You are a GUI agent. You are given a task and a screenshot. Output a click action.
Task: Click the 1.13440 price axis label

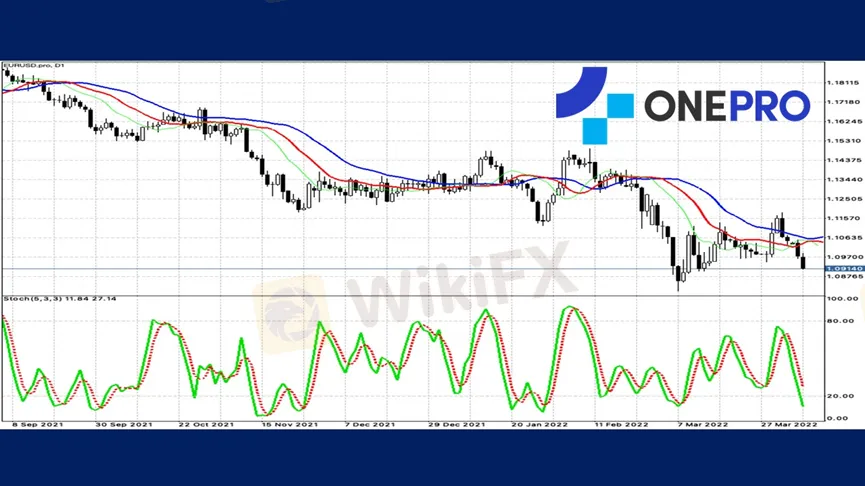click(x=842, y=179)
